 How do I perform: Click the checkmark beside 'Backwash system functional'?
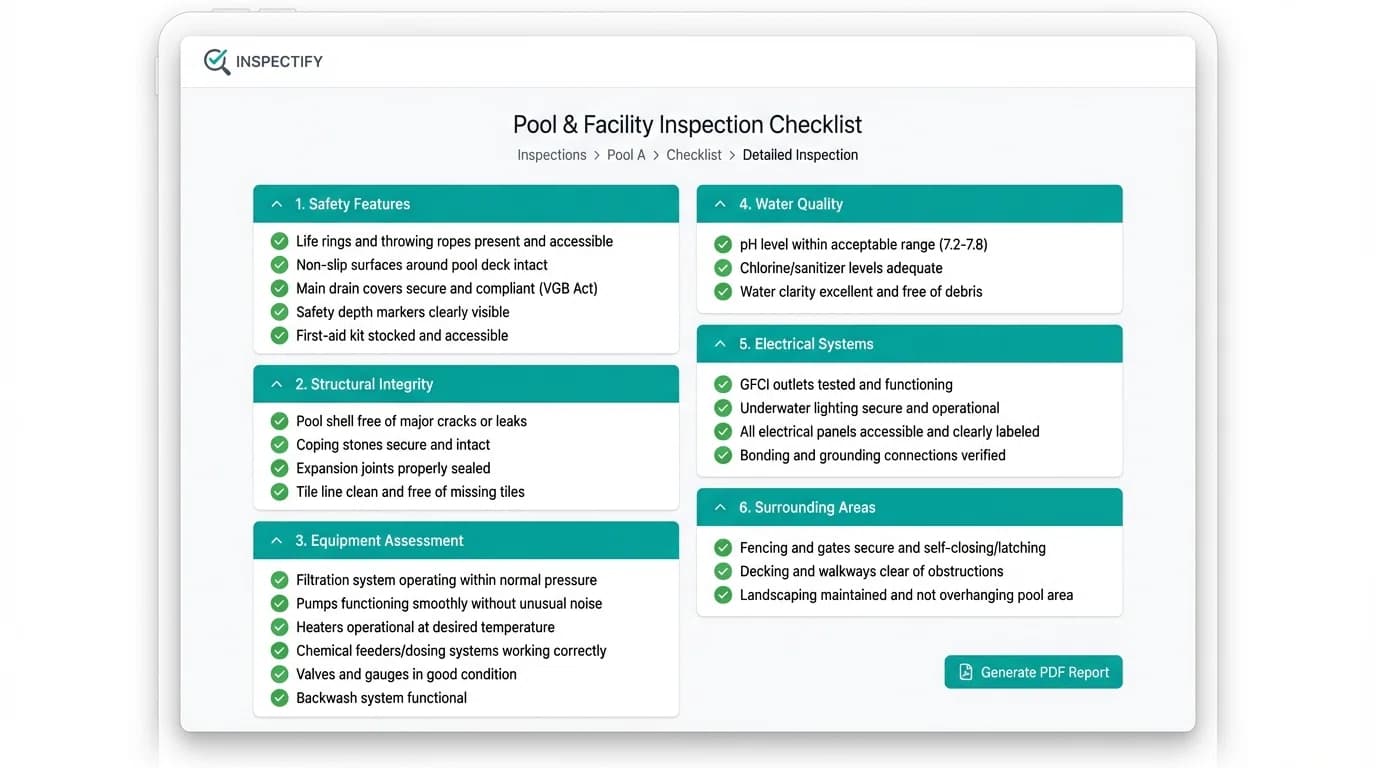[x=279, y=698]
